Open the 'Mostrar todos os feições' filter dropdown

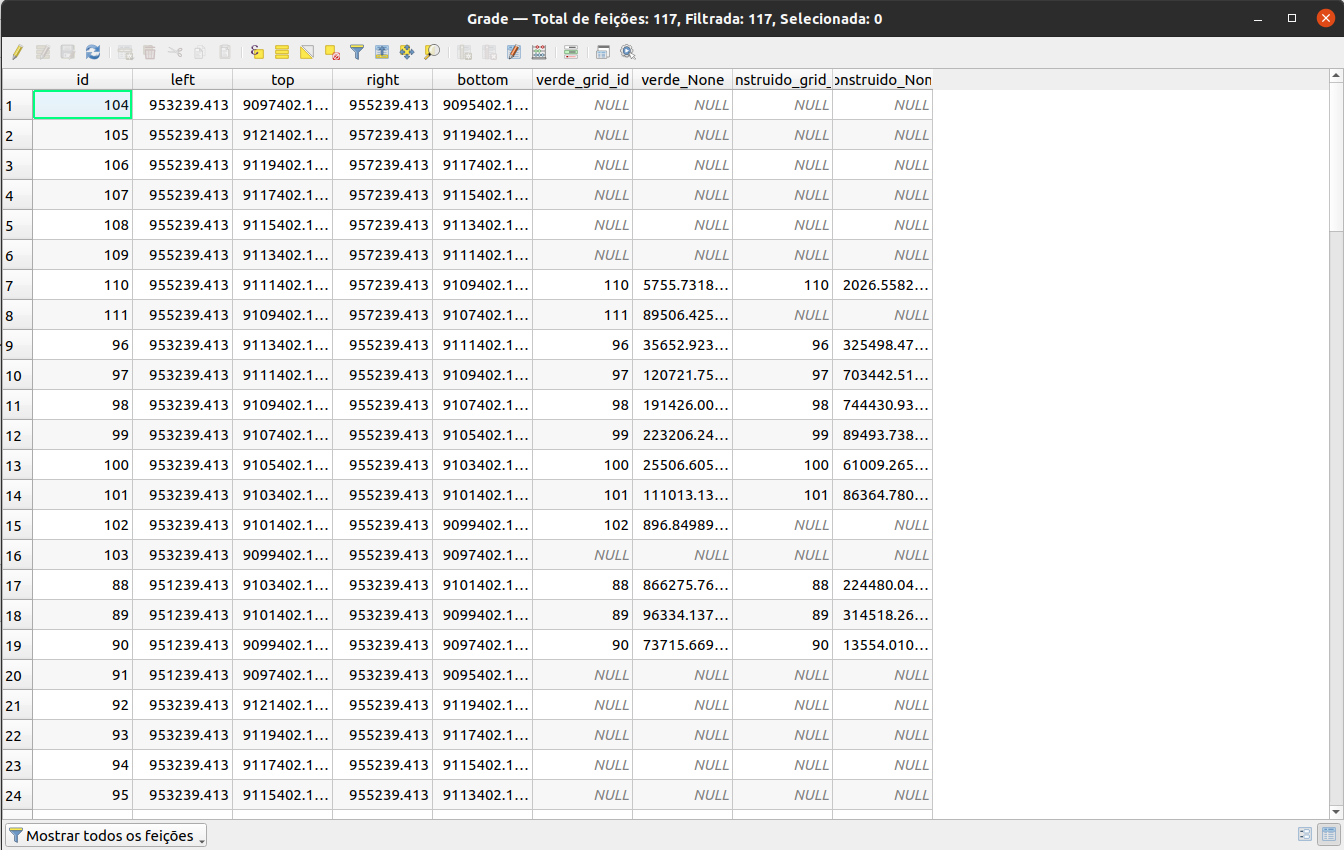pos(106,835)
